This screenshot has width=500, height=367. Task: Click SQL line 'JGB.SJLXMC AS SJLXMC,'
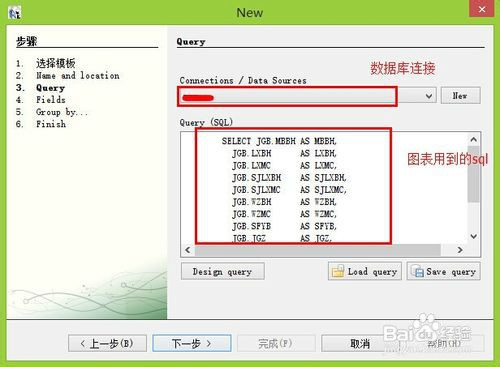289,190
